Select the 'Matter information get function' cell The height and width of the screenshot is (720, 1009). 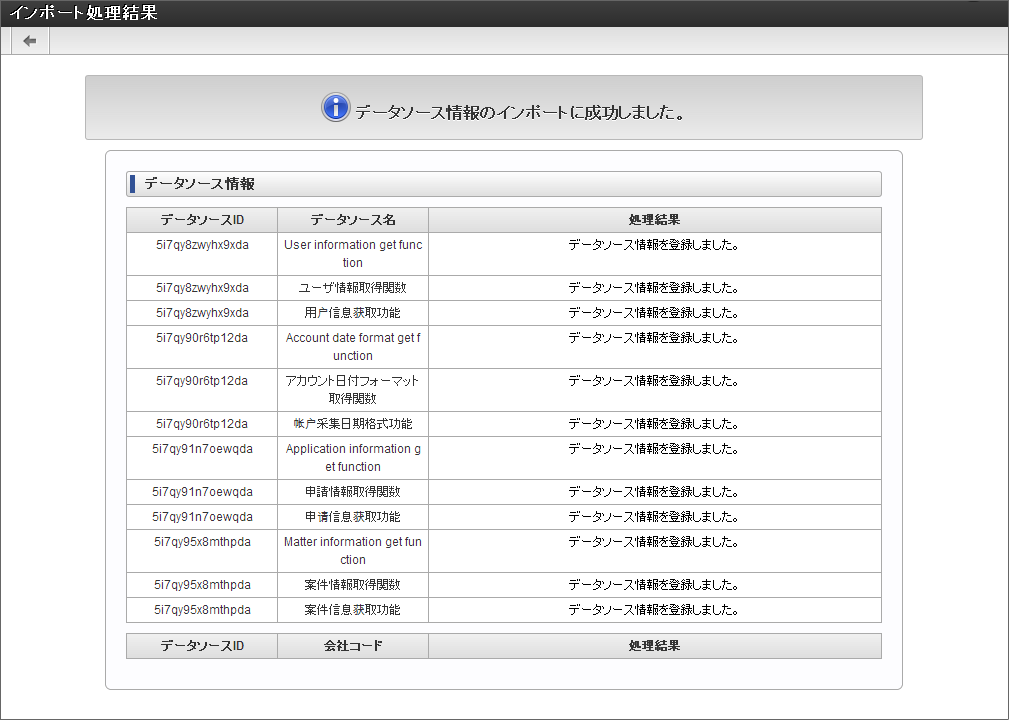pos(353,551)
